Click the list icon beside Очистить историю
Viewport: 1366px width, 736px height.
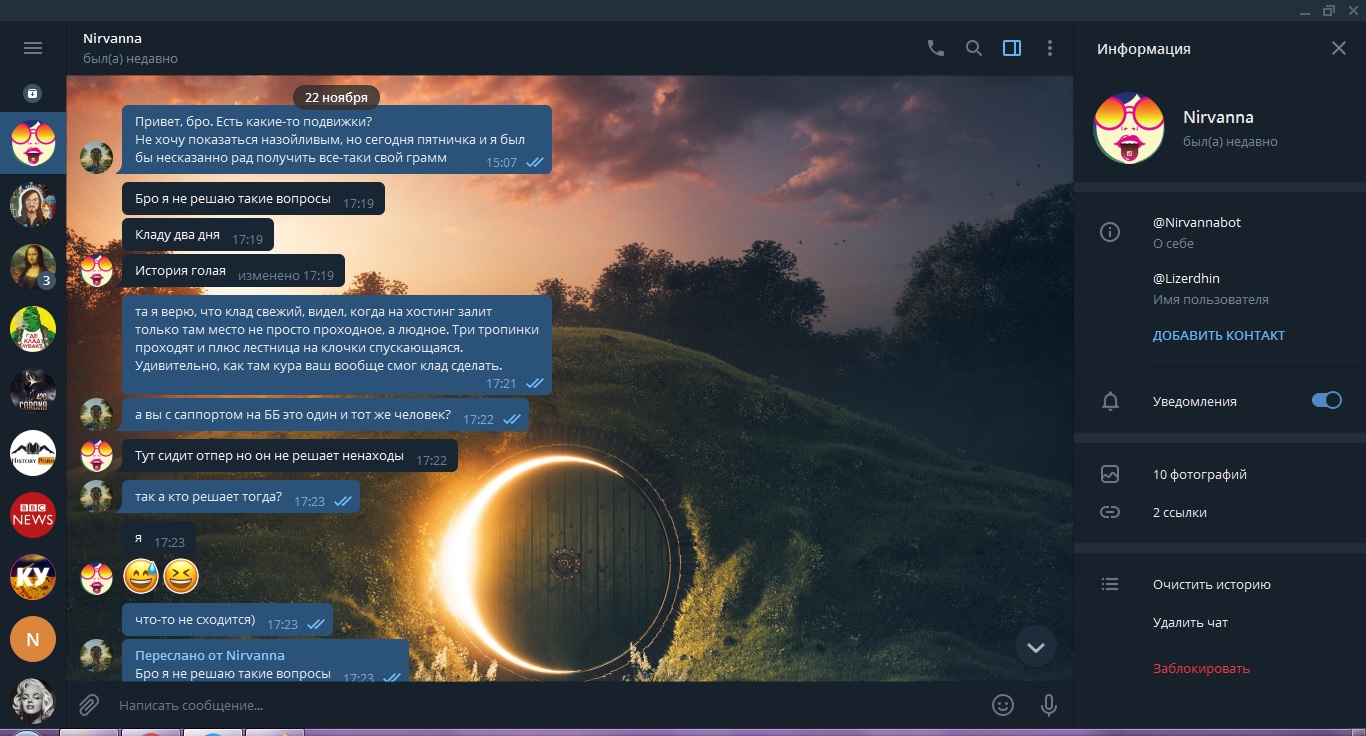click(1110, 584)
